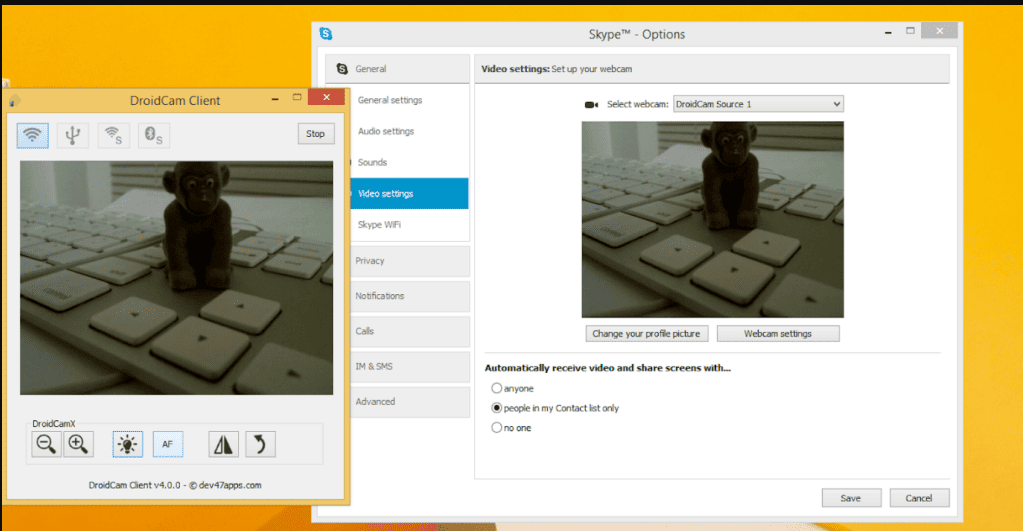Choose the 'anyone' radio option

[496, 388]
